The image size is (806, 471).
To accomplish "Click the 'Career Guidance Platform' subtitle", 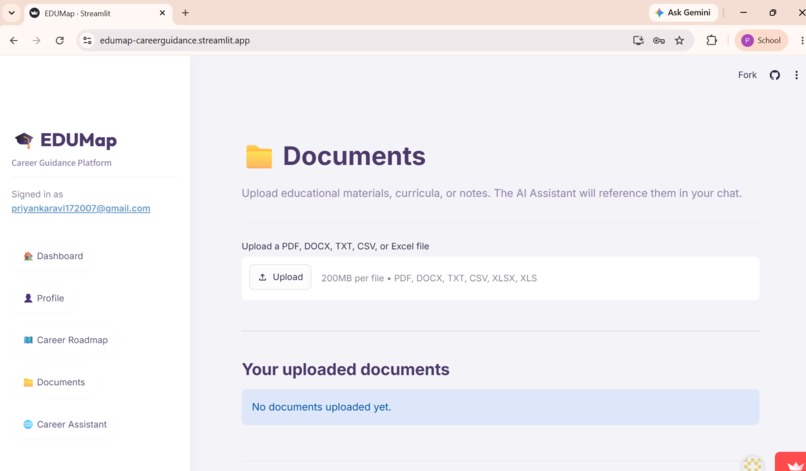I will [x=61, y=162].
